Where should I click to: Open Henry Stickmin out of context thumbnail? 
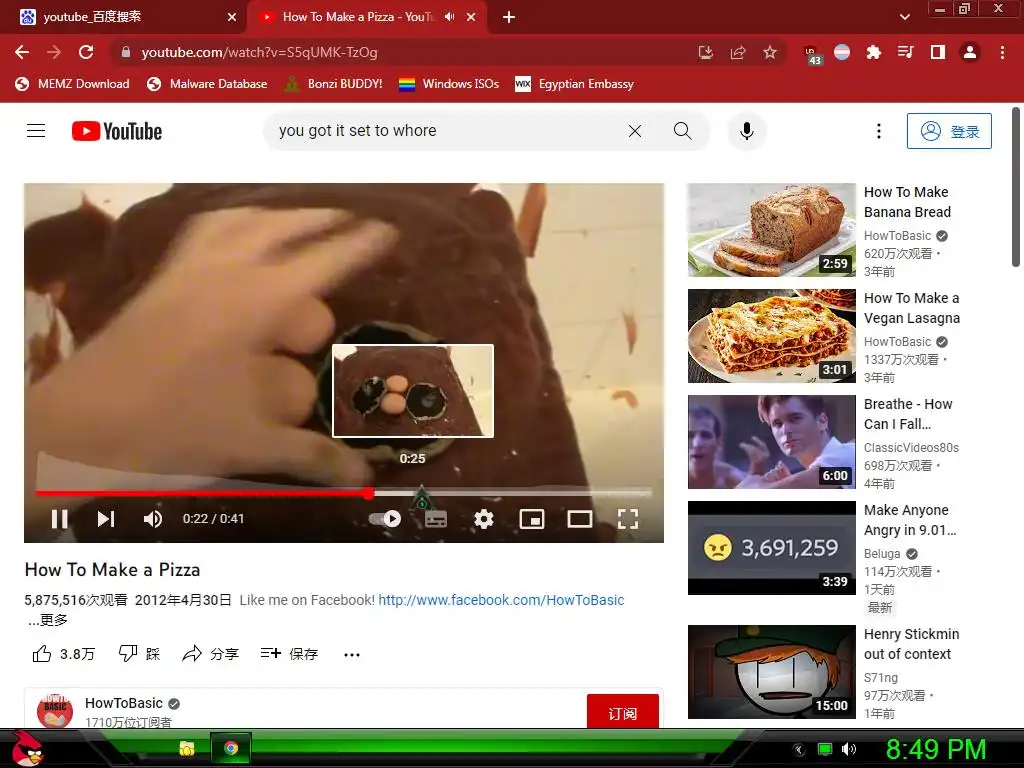point(771,672)
